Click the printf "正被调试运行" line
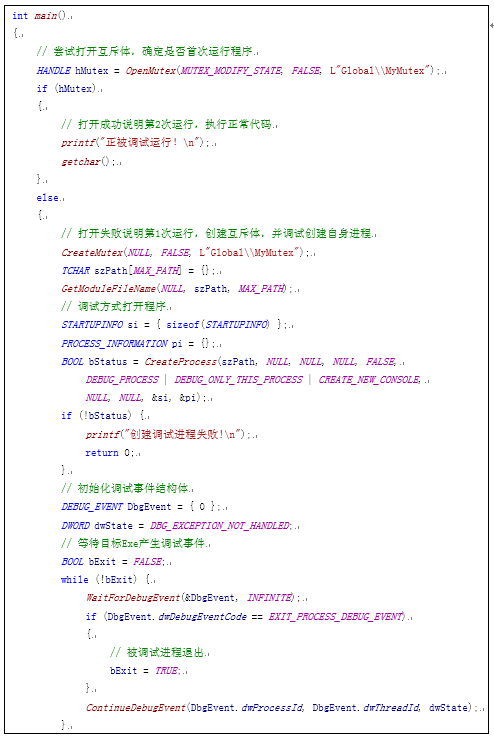The image size is (494, 739). pos(135,142)
